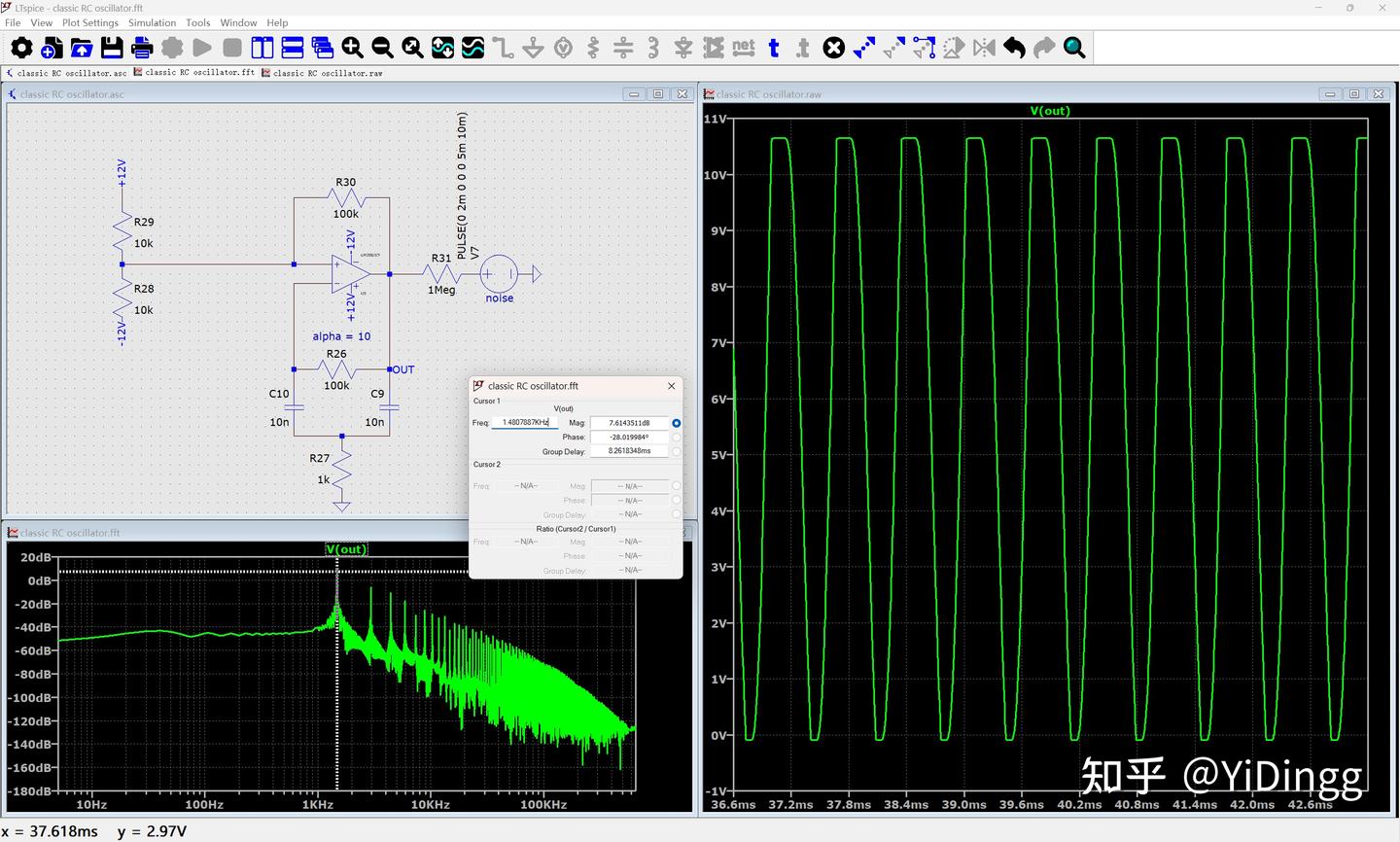This screenshot has width=1400, height=842.
Task: Click the teal Find magnifier icon
Action: pyautogui.click(x=1074, y=48)
